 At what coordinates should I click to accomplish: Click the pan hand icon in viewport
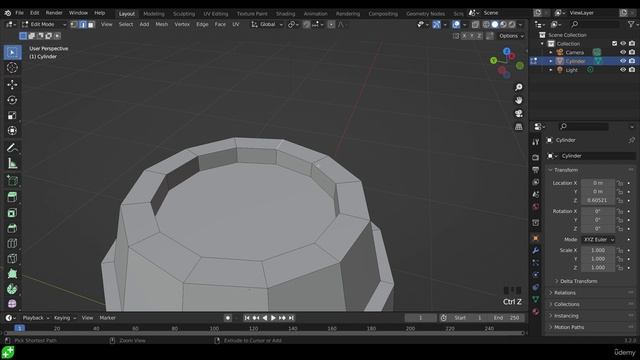(519, 100)
